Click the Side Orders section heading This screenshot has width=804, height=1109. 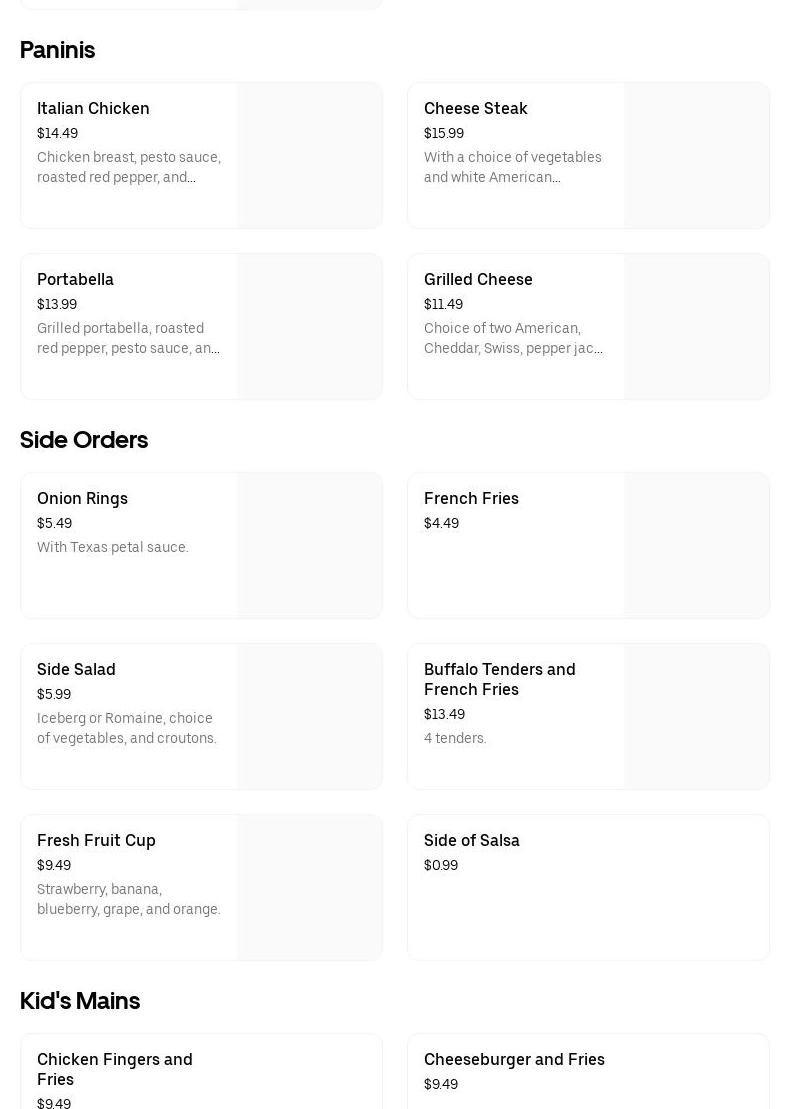click(x=84, y=440)
